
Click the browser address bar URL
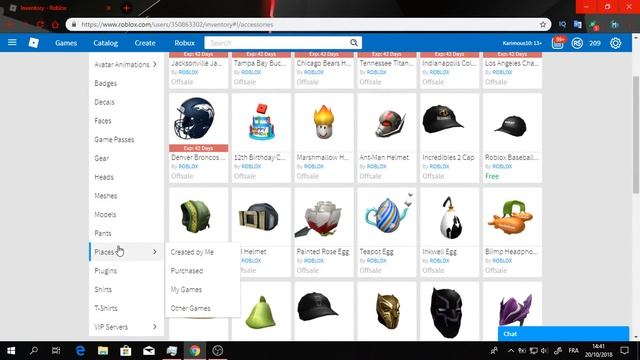177,24
